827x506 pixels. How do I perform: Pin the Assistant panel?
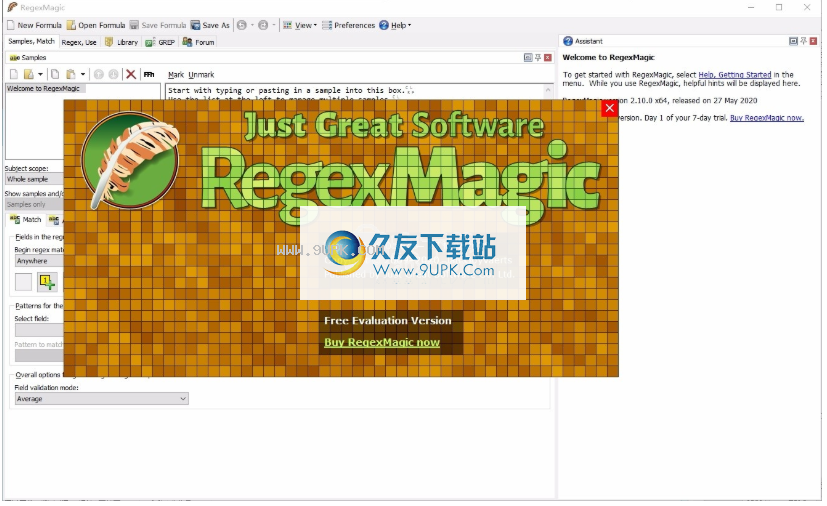coord(803,41)
